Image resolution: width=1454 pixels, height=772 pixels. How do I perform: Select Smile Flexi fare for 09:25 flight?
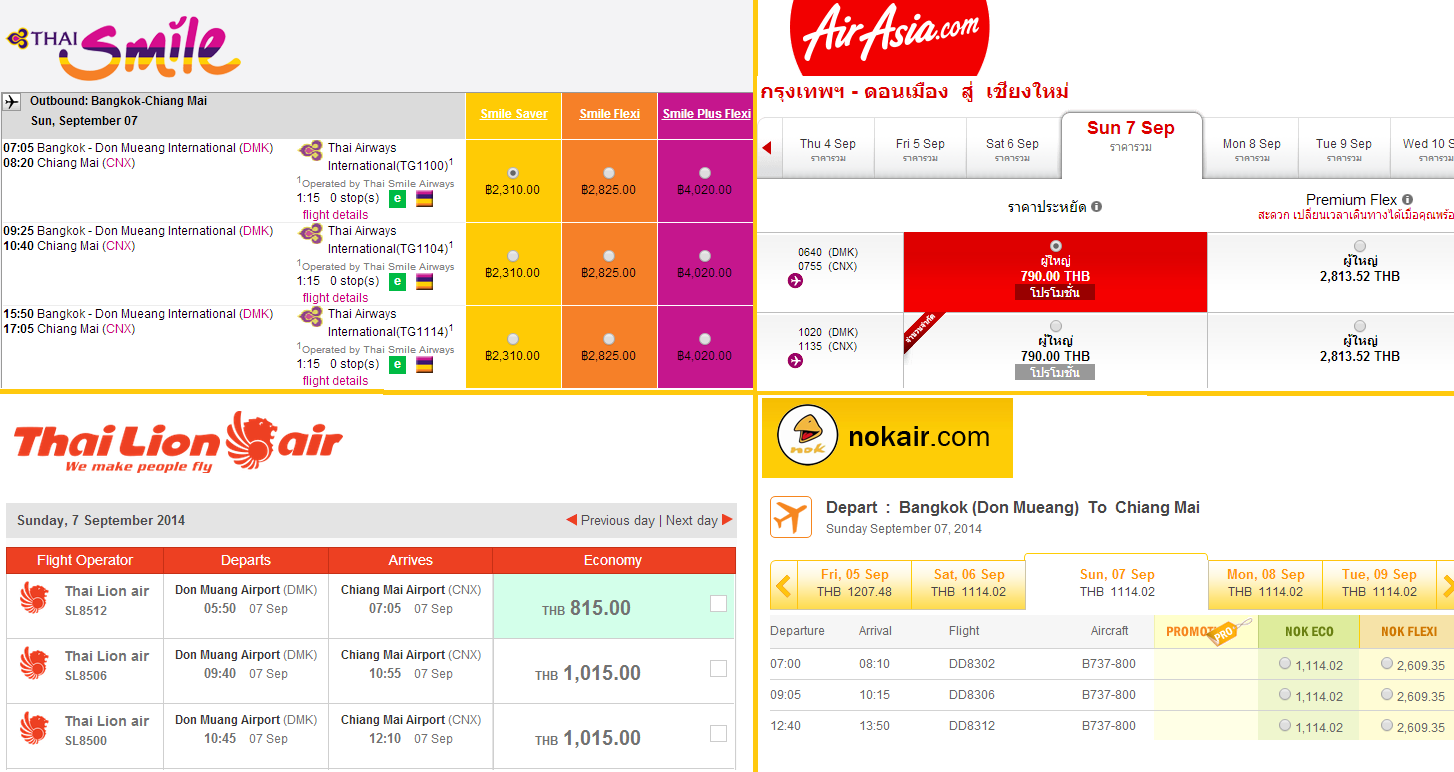[x=609, y=256]
